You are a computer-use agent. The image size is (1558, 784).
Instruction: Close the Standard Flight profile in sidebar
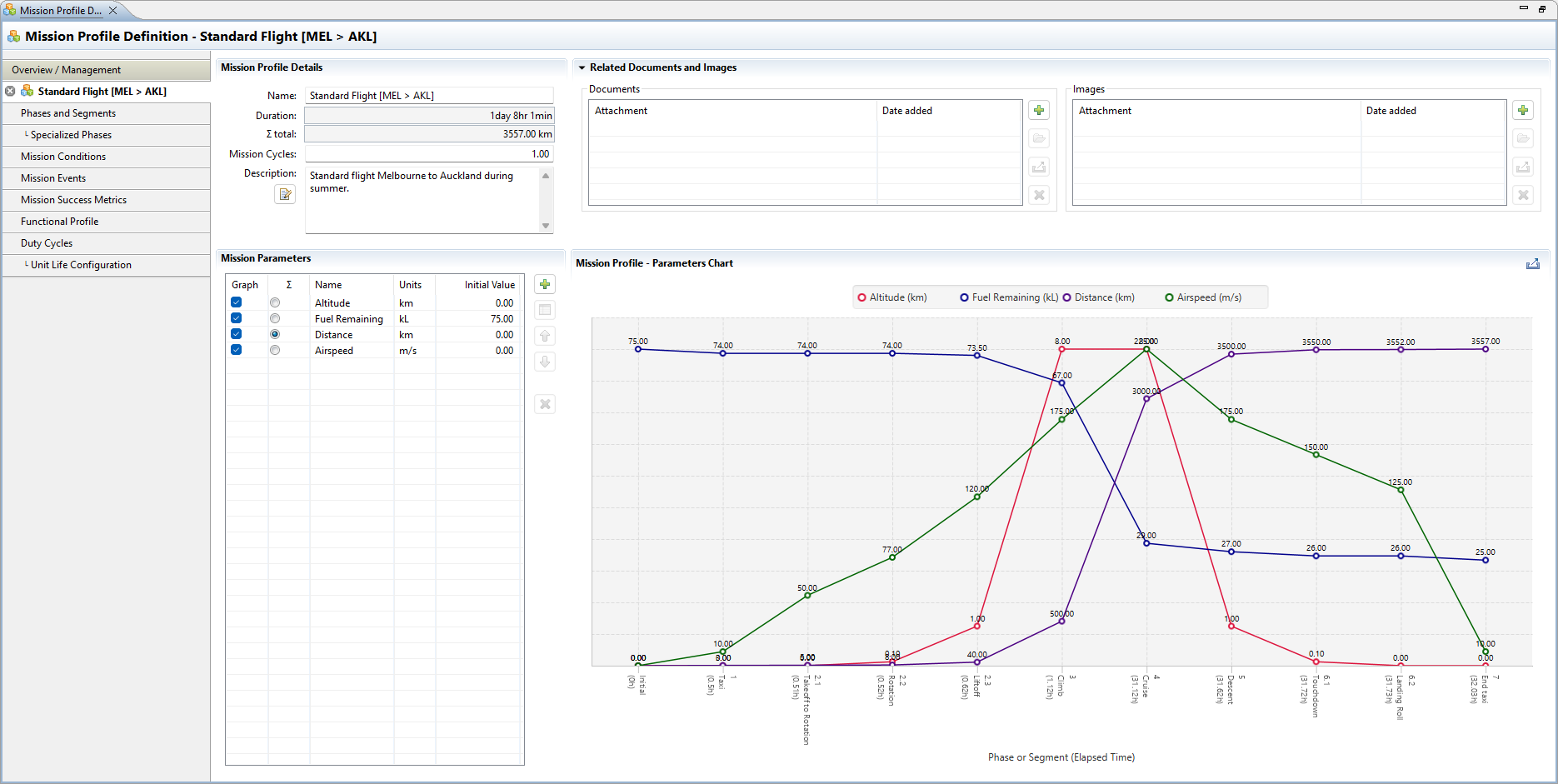[10, 92]
